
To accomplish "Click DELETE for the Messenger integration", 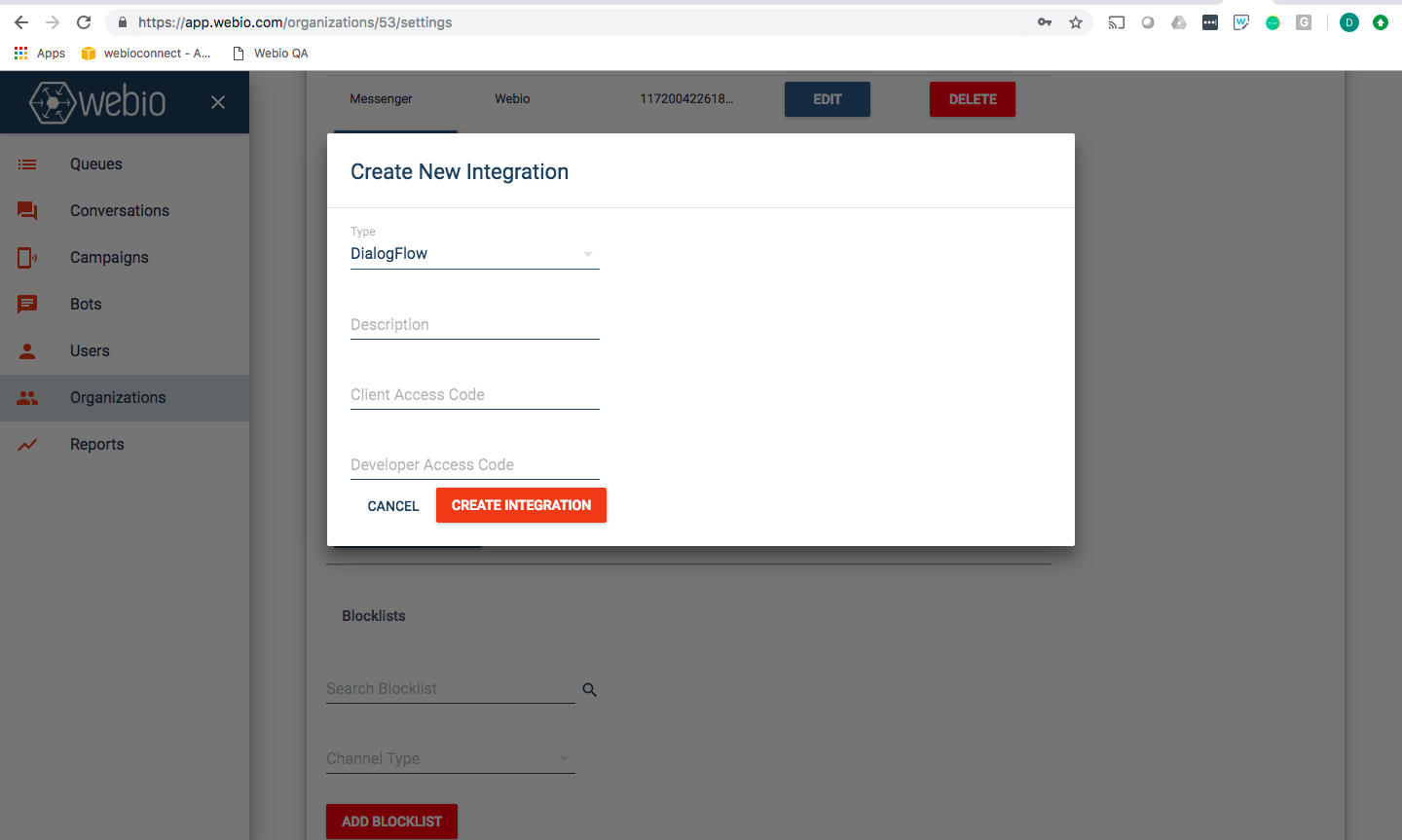I will [x=973, y=99].
